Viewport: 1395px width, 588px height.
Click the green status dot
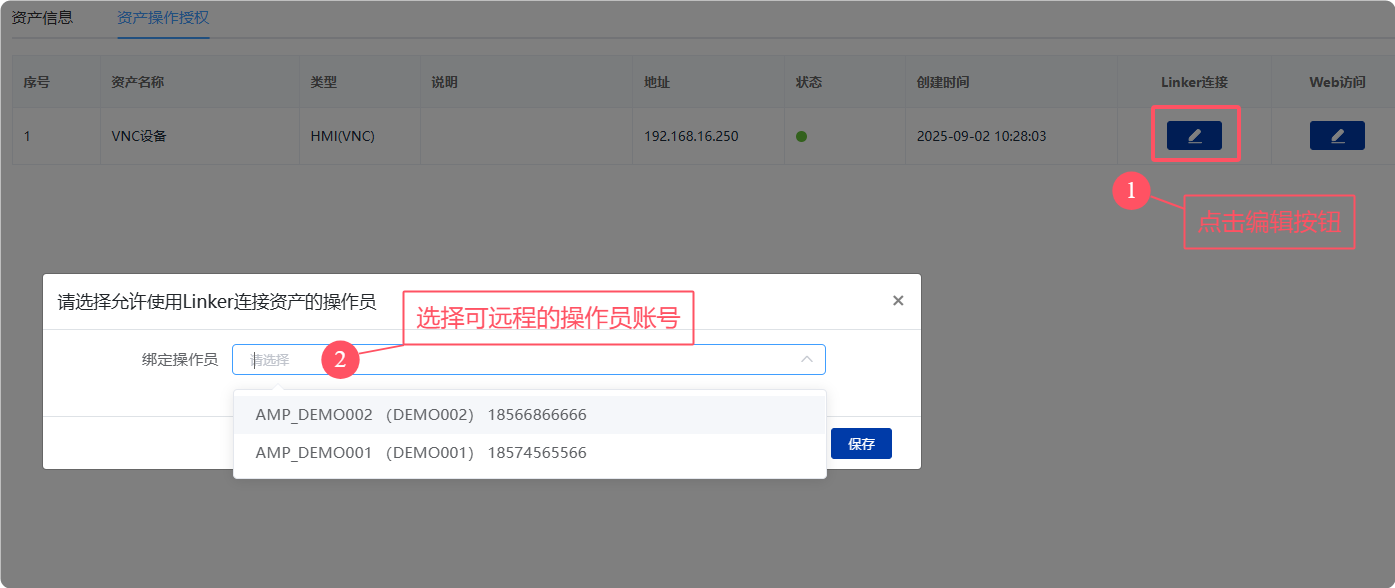pos(801,136)
